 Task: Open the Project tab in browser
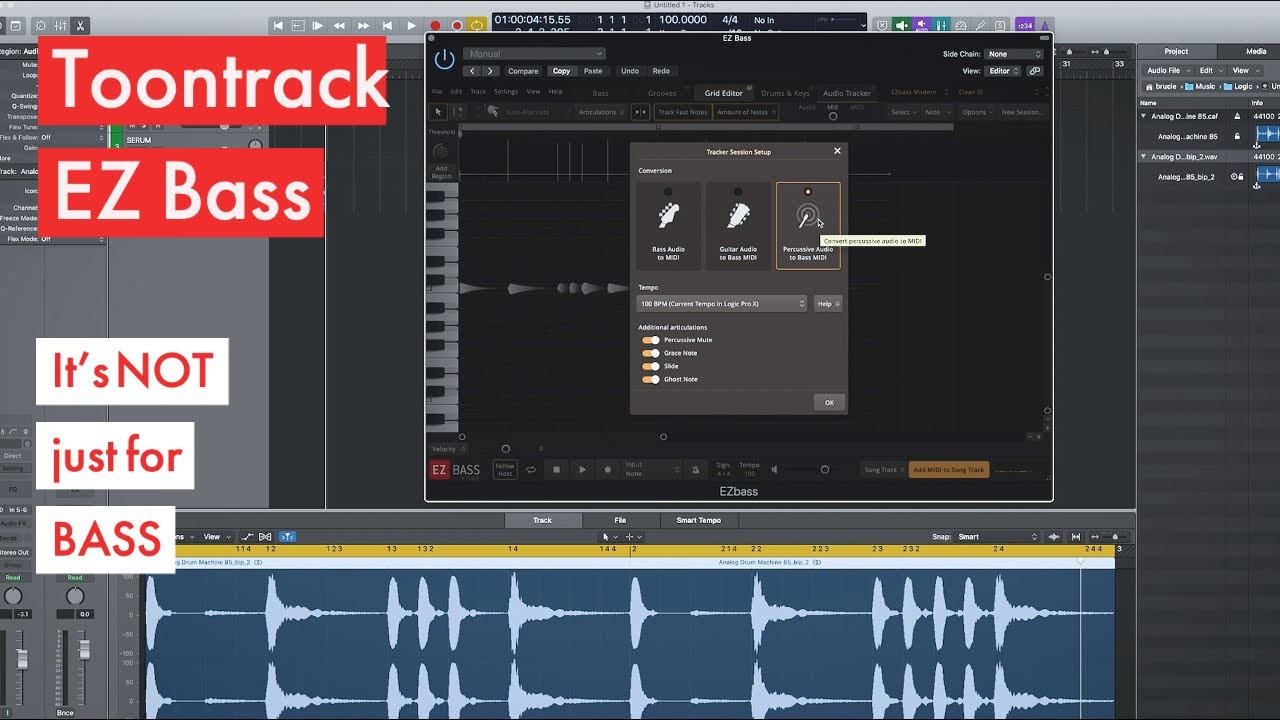pyautogui.click(x=1176, y=51)
